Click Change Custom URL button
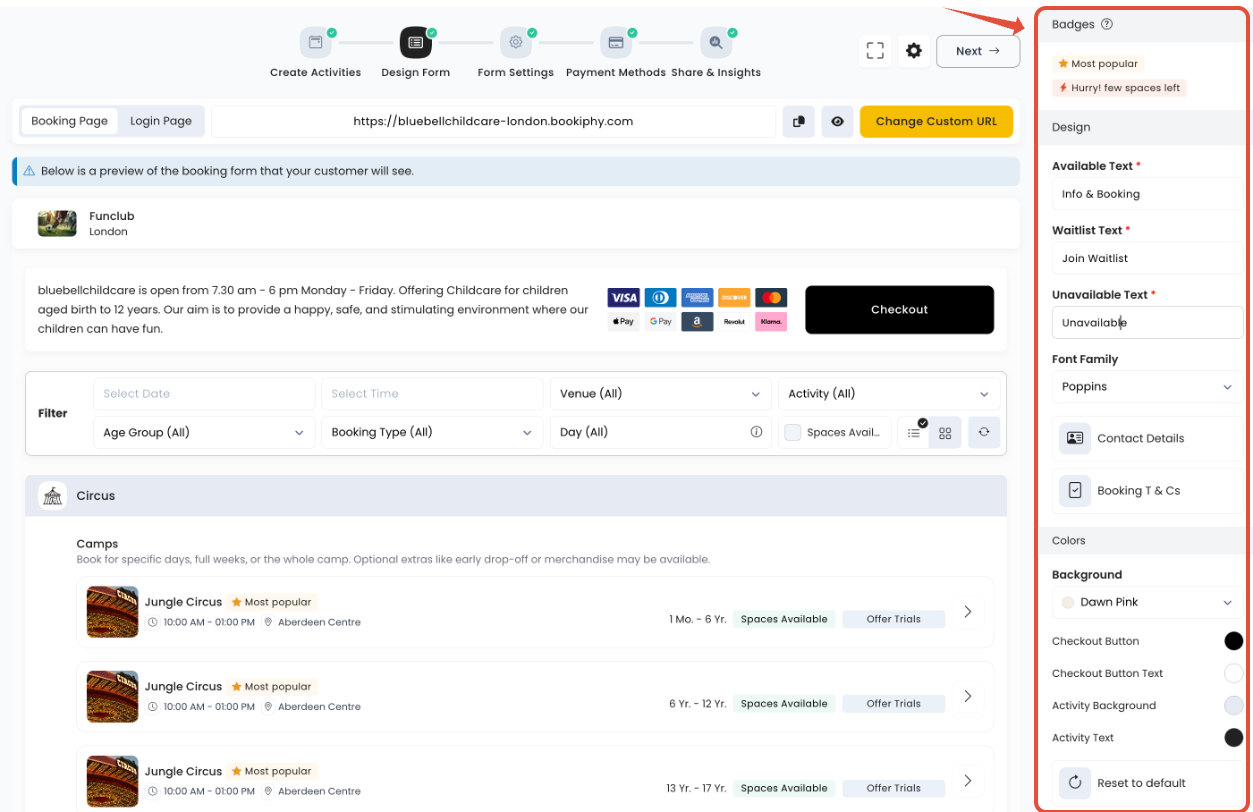Viewport: 1253px width, 812px height. coord(936,122)
